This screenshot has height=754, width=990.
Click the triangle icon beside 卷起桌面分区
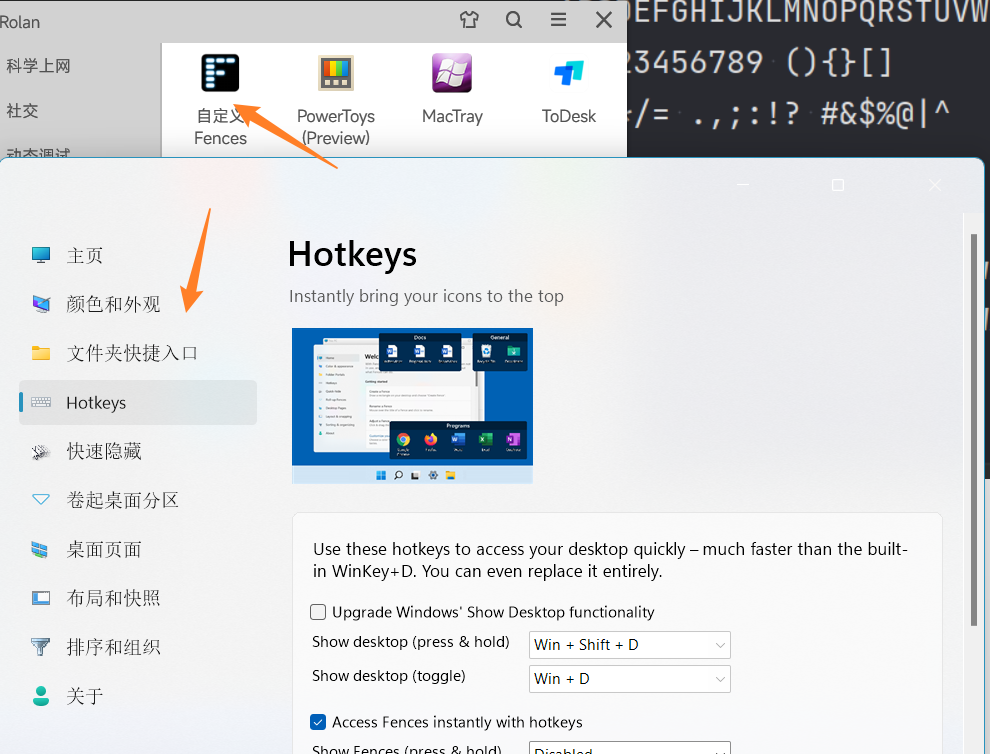[x=41, y=500]
